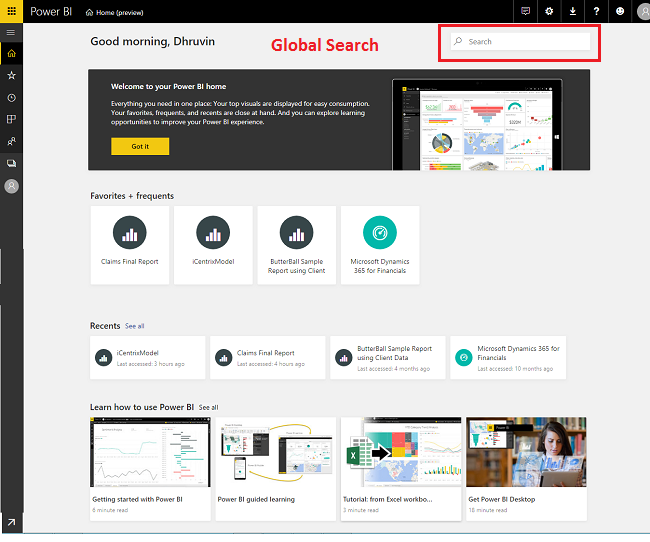
Task: Open iCentrixModel favorite card
Action: [213, 245]
